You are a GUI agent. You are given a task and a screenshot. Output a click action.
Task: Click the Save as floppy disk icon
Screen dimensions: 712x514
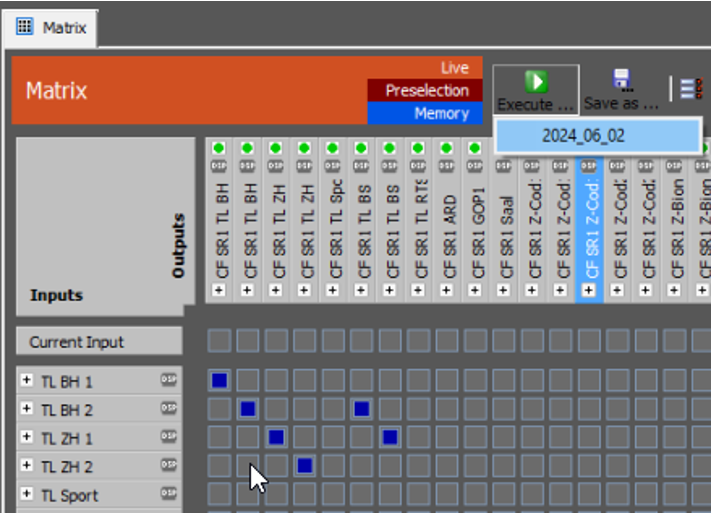coord(622,79)
